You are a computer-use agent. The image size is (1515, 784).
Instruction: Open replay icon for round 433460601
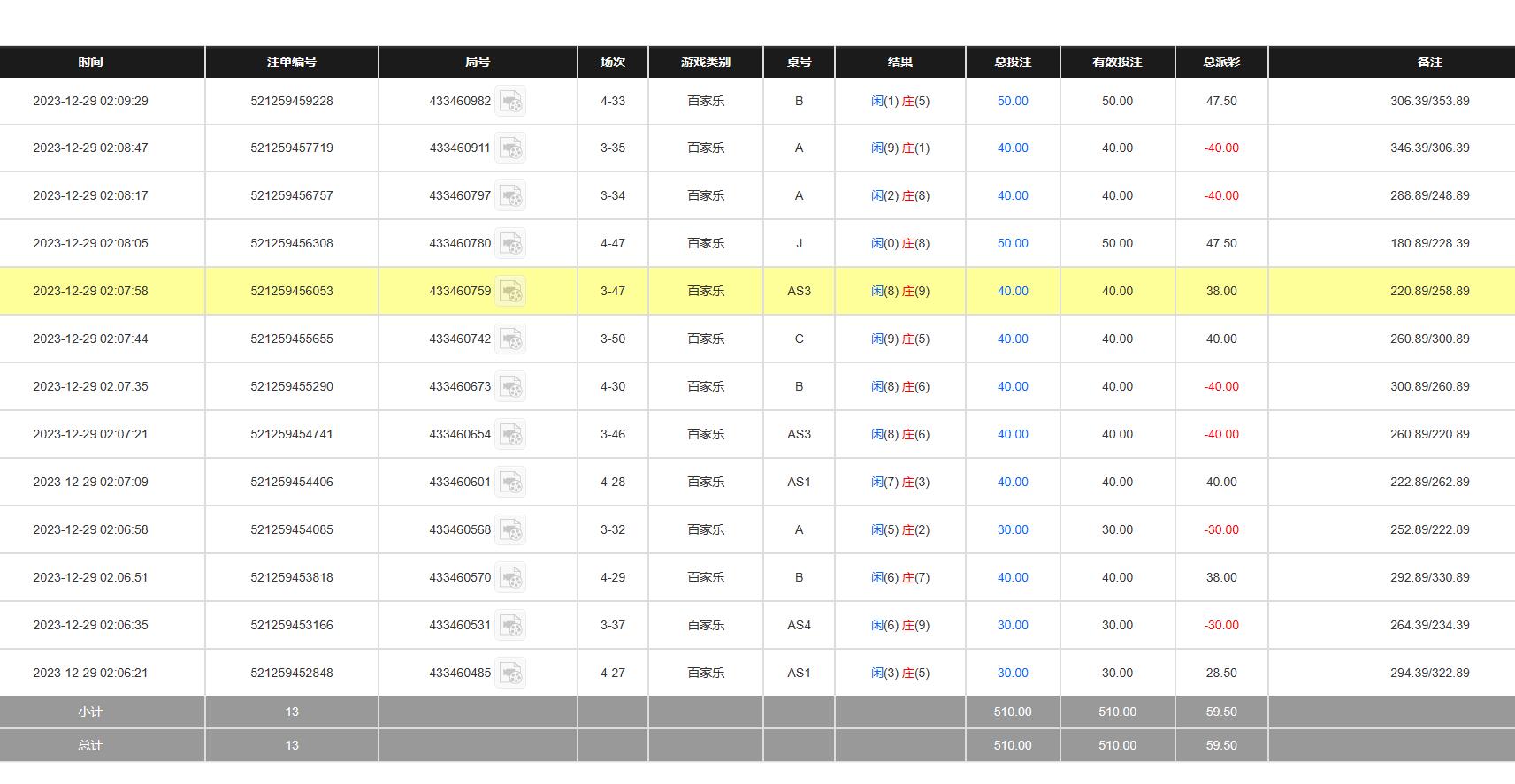click(x=510, y=483)
